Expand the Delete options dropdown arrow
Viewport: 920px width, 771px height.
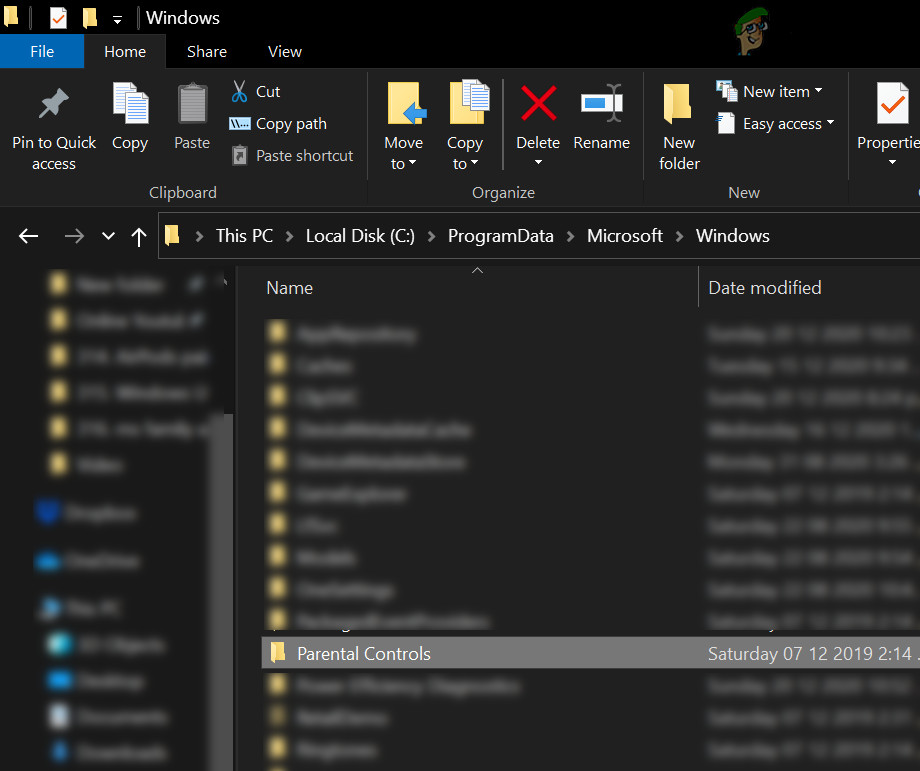pyautogui.click(x=538, y=162)
